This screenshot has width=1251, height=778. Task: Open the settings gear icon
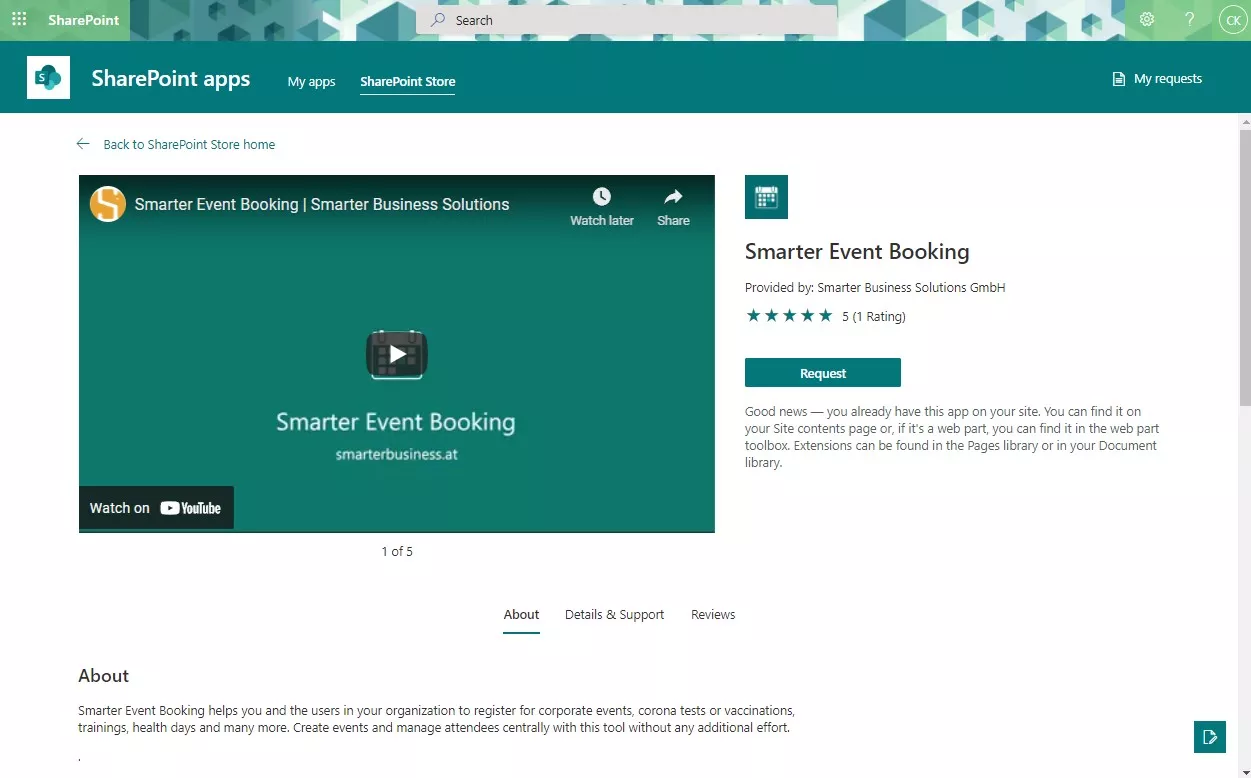pyautogui.click(x=1147, y=20)
